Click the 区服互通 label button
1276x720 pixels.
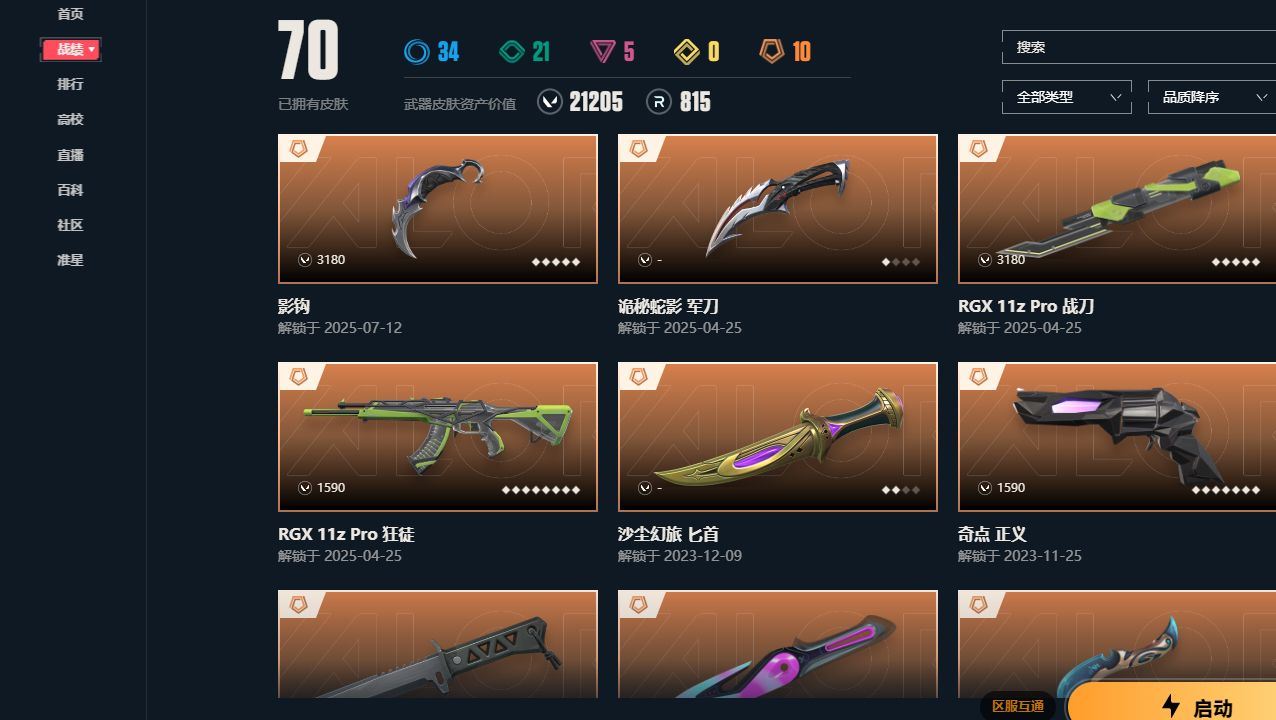coord(1018,706)
